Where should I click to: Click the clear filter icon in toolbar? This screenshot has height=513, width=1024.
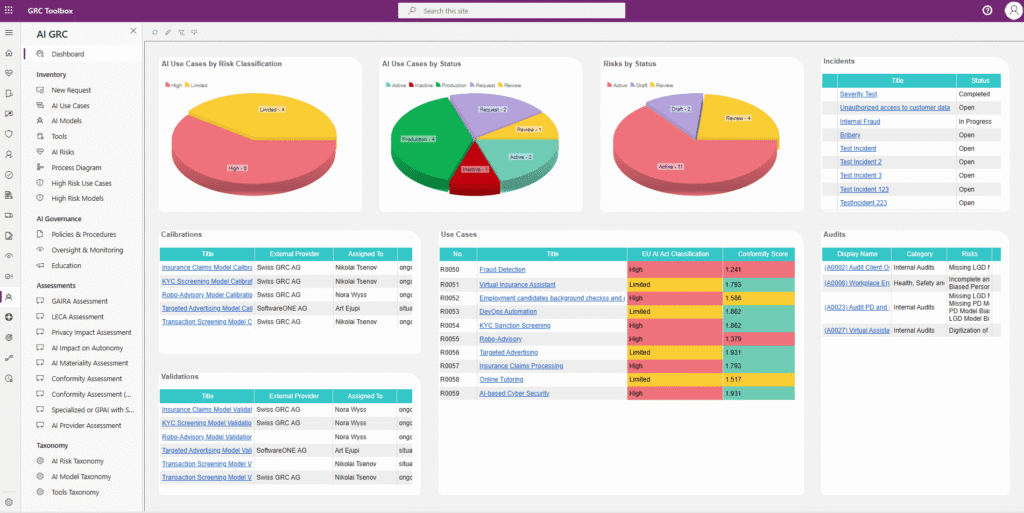point(181,32)
